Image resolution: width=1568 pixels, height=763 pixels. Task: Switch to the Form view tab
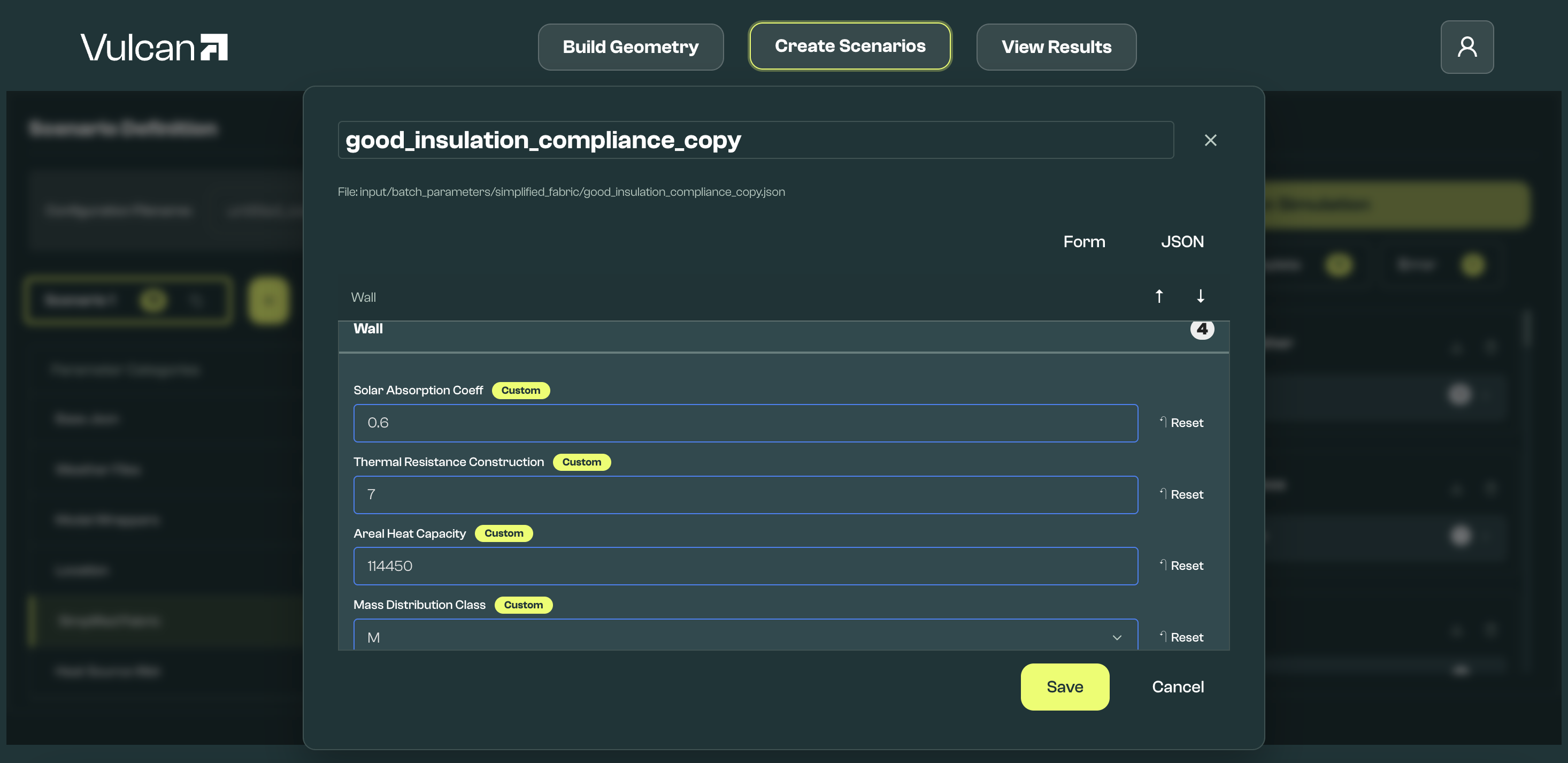[x=1083, y=242]
